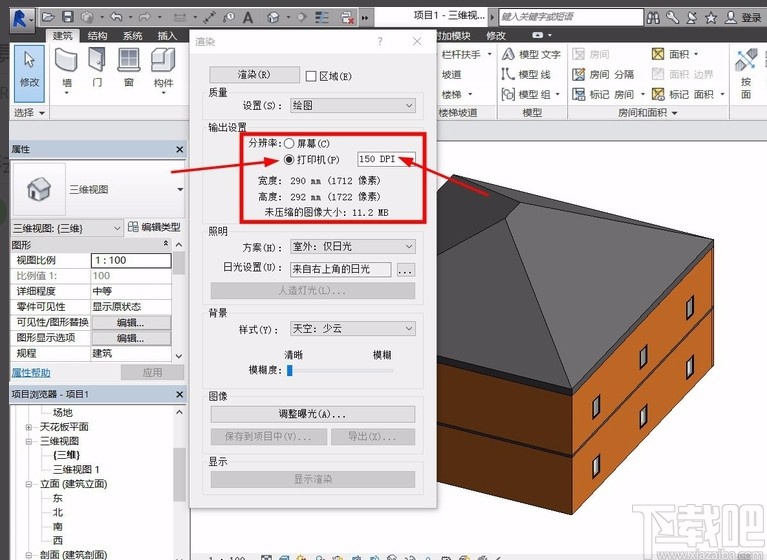Screen dimensions: 767x560
Task: Click the Component tool icon
Action: (163, 62)
